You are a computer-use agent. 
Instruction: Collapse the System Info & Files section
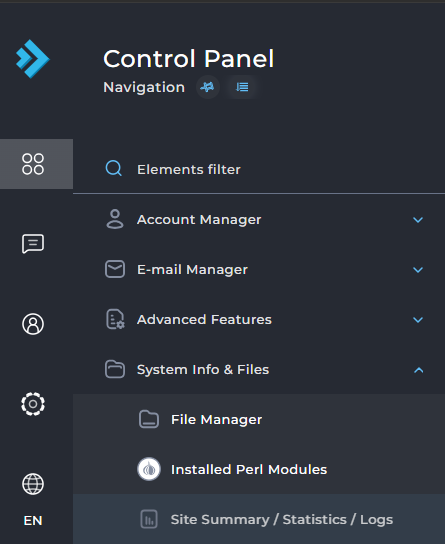pyautogui.click(x=419, y=370)
